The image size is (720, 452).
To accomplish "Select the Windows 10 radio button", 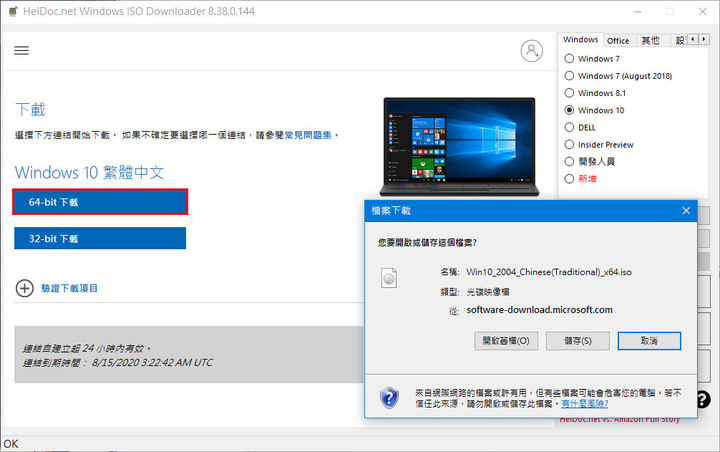I will coord(569,110).
